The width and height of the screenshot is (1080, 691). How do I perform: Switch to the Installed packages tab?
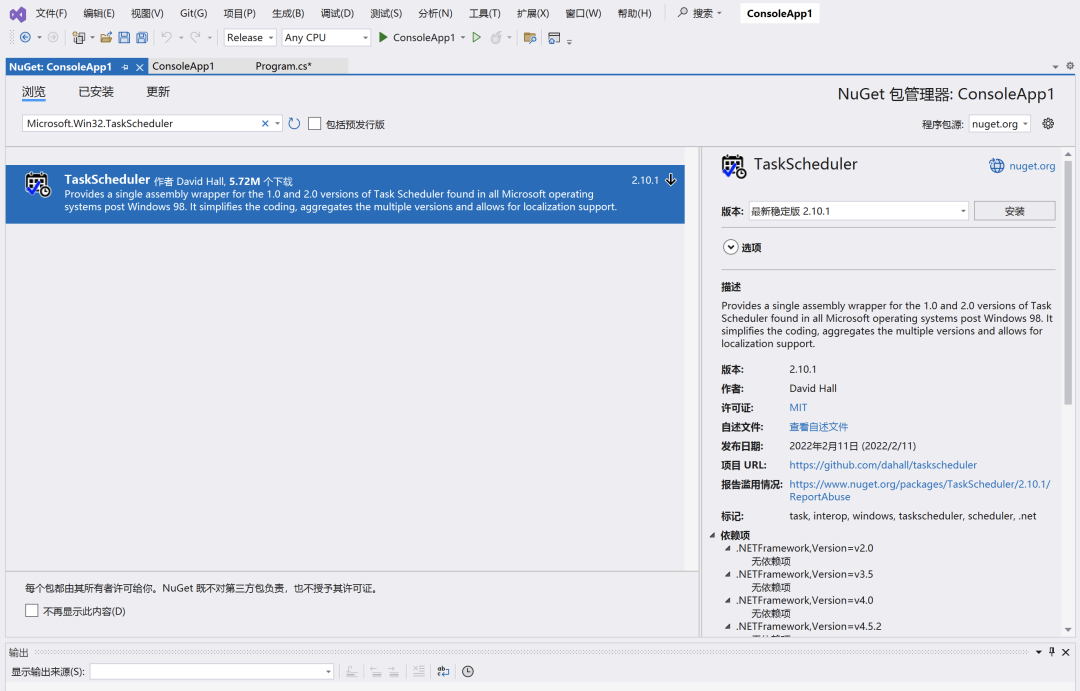pos(96,92)
